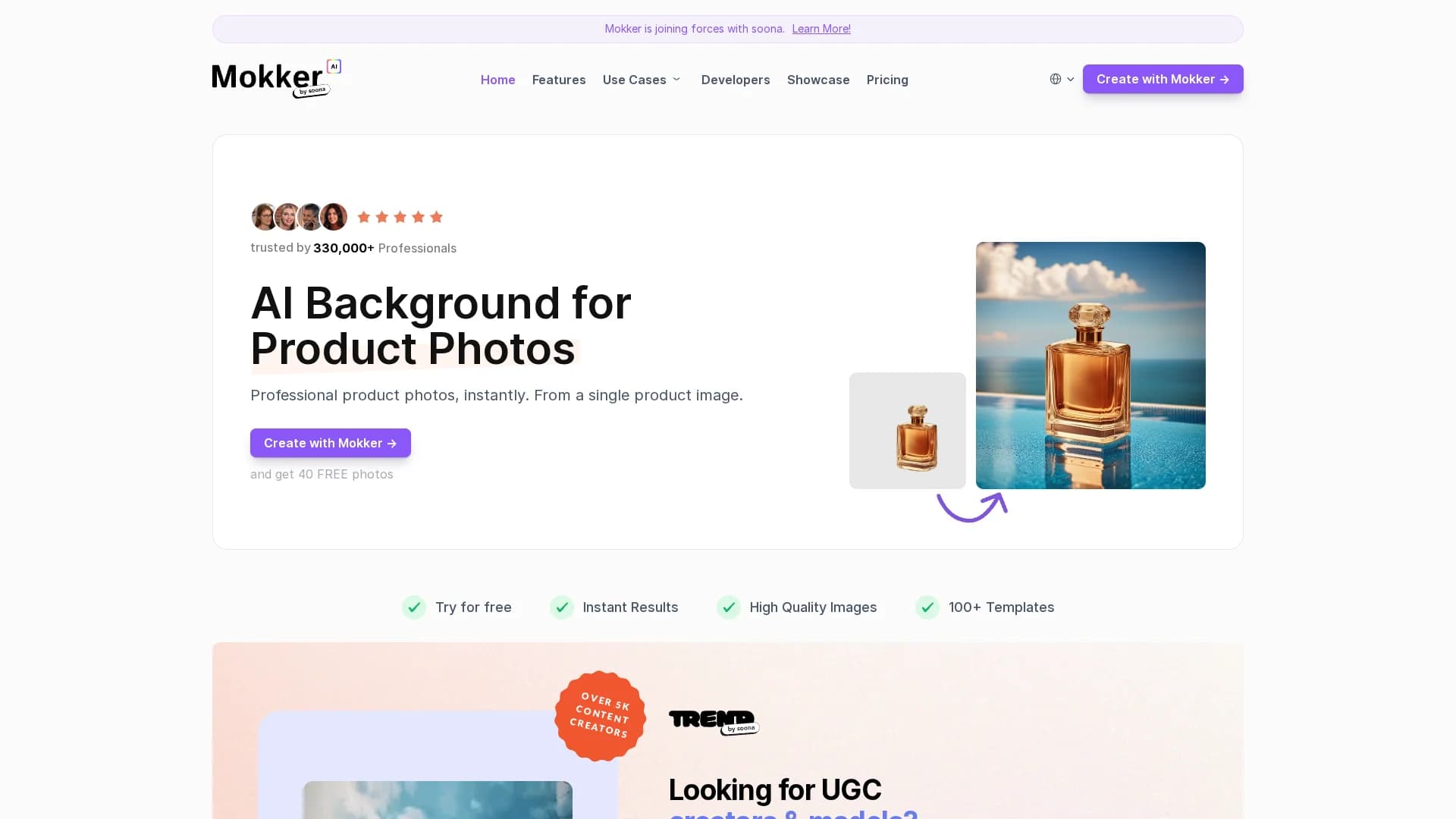Click the 'Professional product photos, instantly' tagline
The image size is (1456, 819).
click(497, 395)
